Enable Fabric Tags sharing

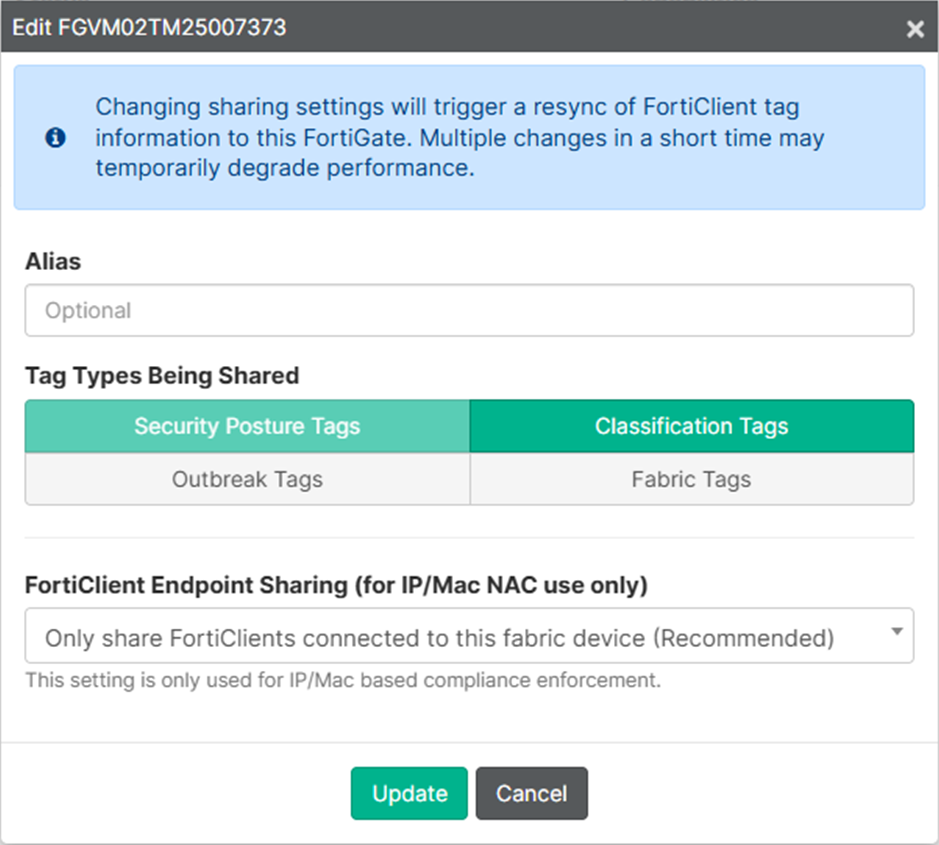[691, 479]
